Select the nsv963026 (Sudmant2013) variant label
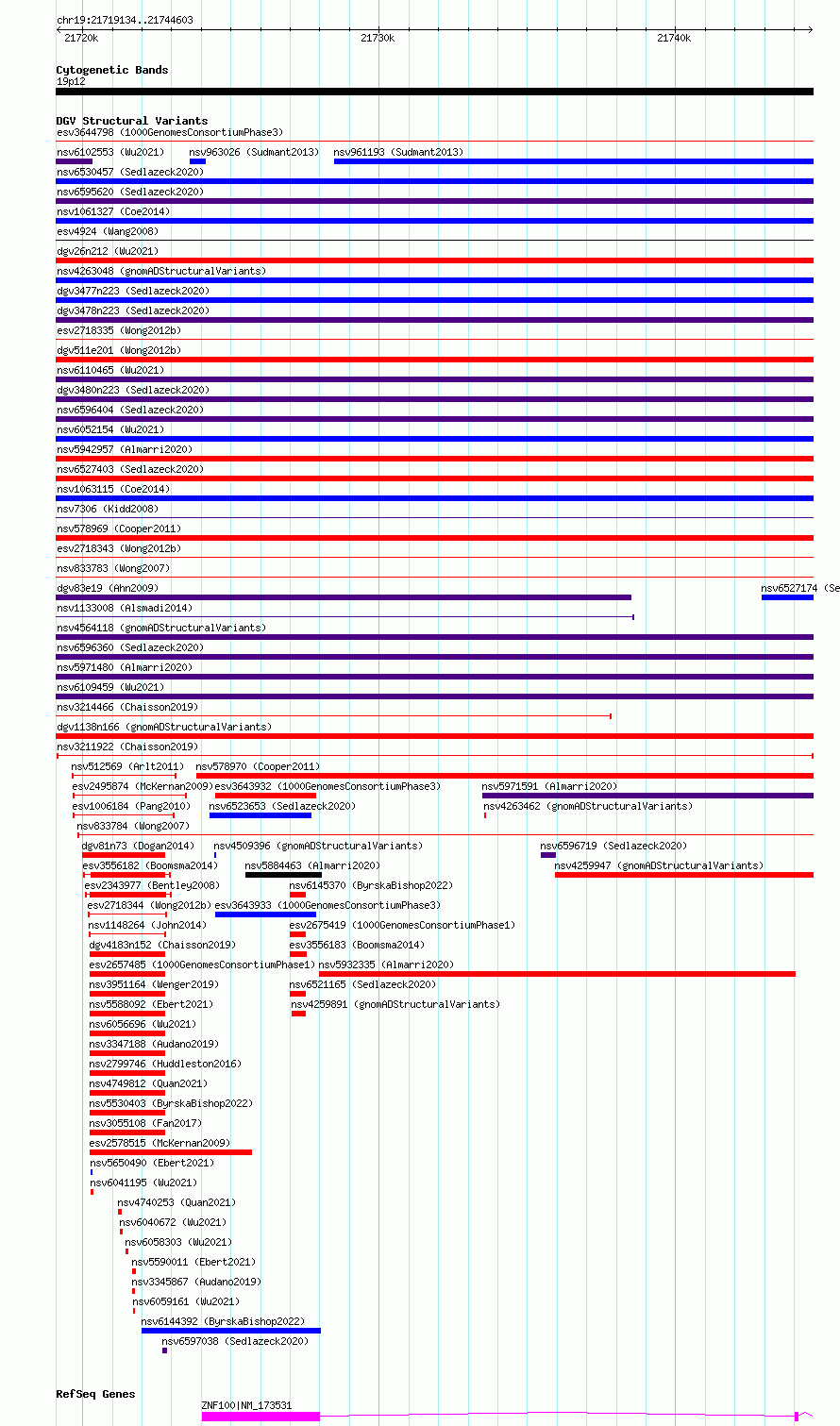840x1426 pixels. tap(254, 152)
